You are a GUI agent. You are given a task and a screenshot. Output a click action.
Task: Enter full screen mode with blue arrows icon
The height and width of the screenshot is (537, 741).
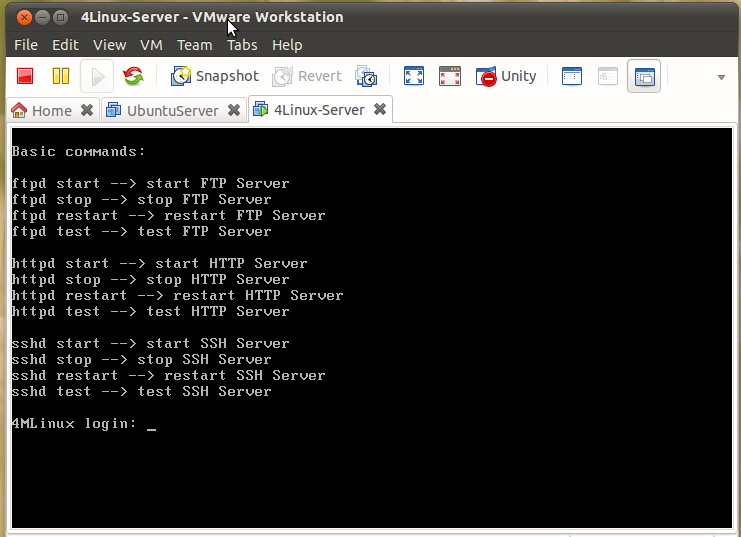pos(414,76)
